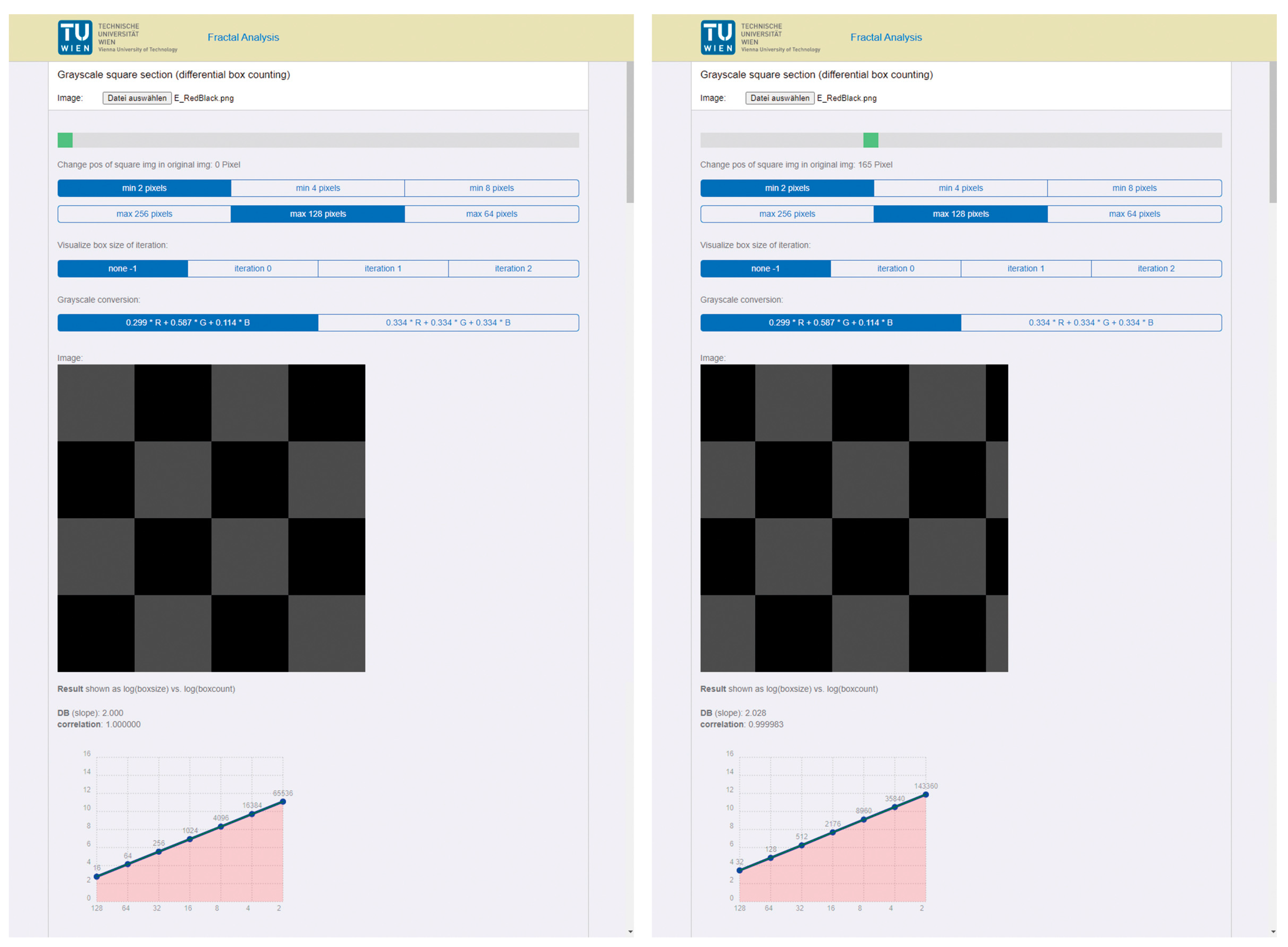Image resolution: width=1288 pixels, height=947 pixels.
Task: Select 0.334 grayscale conversion in right panel
Action: click(x=1090, y=323)
